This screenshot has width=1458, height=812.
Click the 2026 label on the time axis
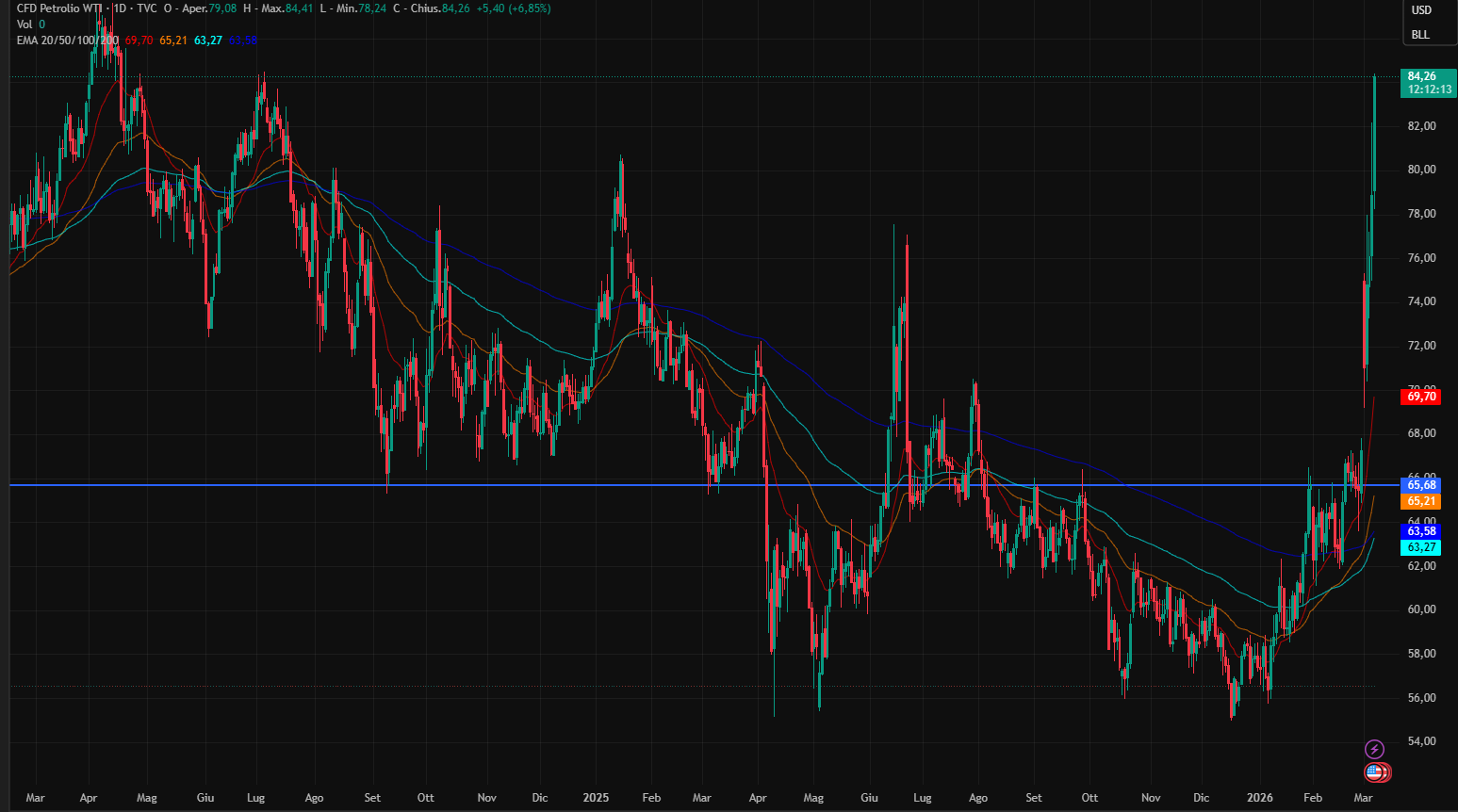(x=1260, y=798)
